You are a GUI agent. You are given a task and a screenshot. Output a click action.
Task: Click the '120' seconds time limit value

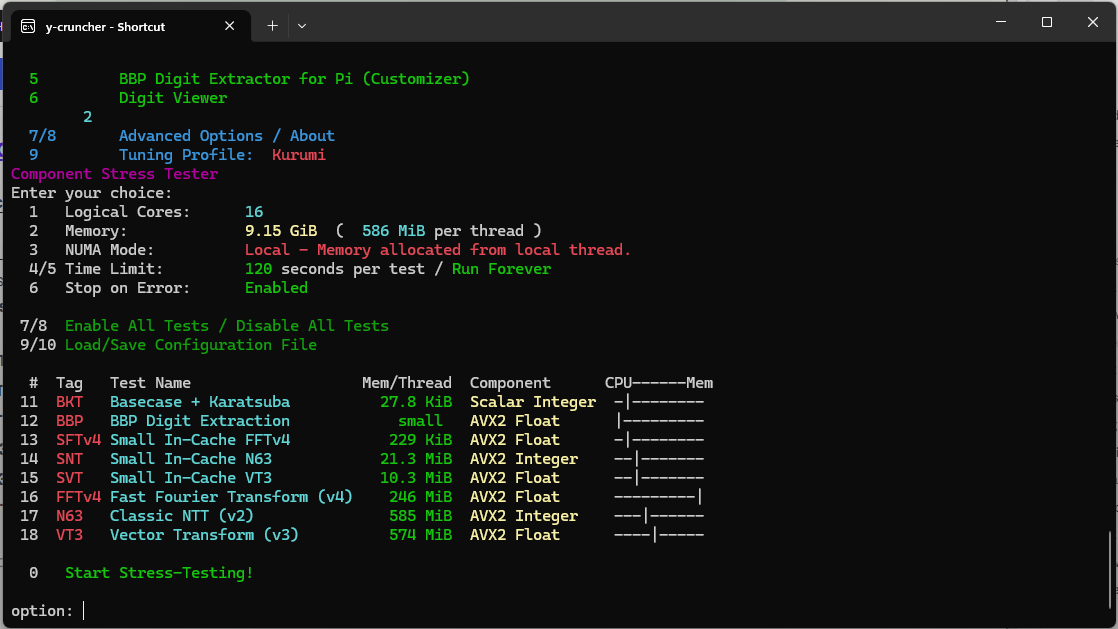(258, 269)
